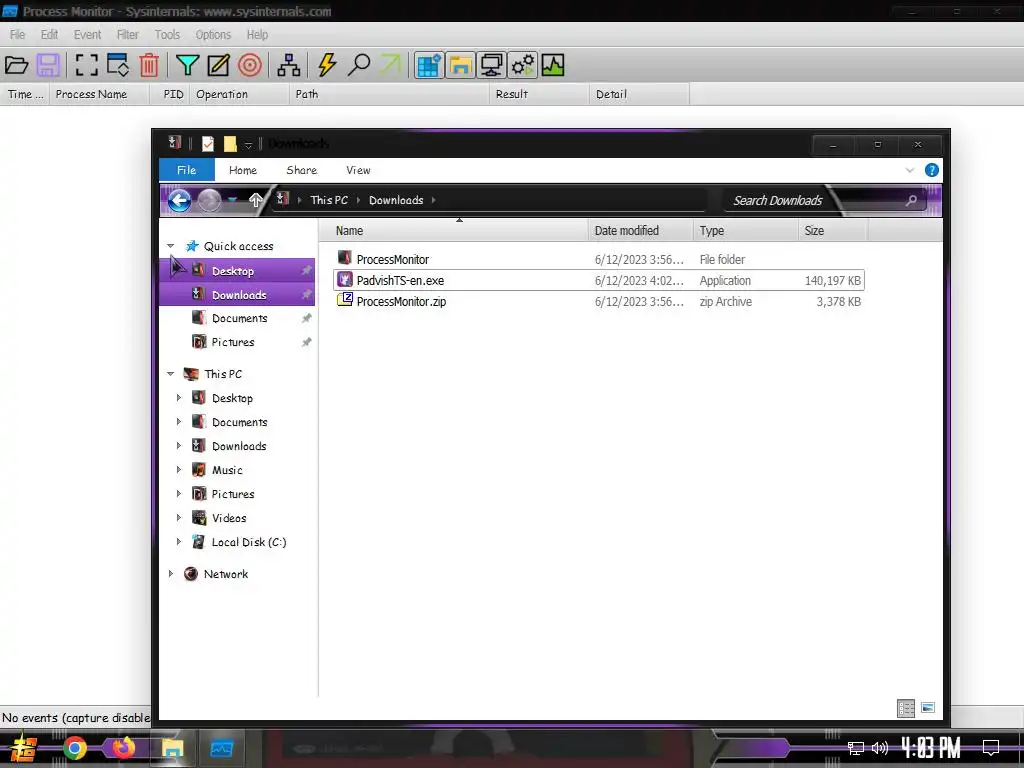Screen dimensions: 1024x768
Task: Click the Clear trash icon in Process Monitor
Action: click(x=149, y=65)
